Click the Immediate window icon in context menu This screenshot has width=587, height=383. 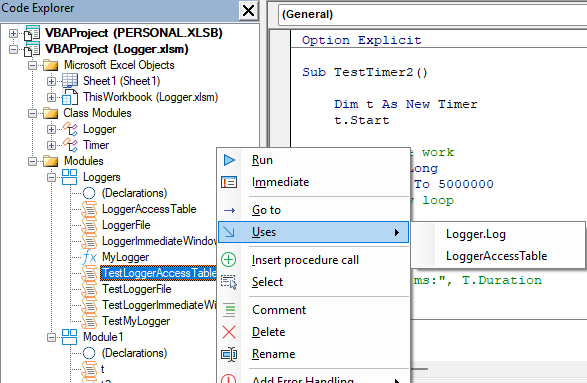[x=229, y=182]
